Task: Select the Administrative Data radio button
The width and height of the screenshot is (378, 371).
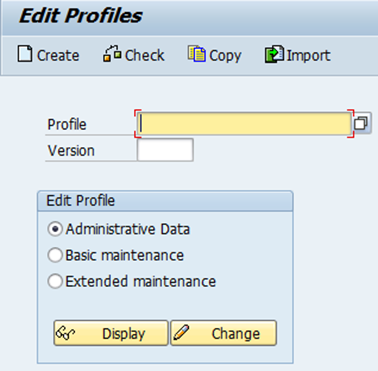Action: [x=55, y=229]
